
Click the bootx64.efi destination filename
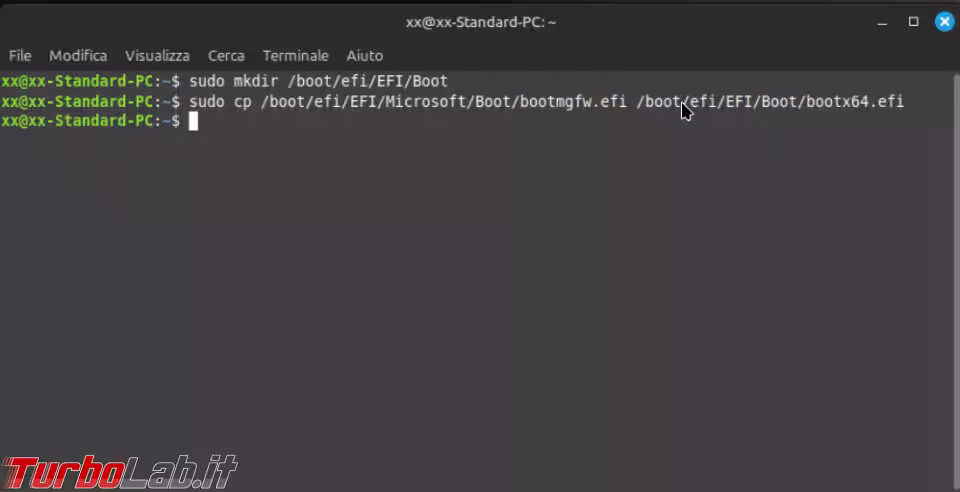click(x=855, y=102)
